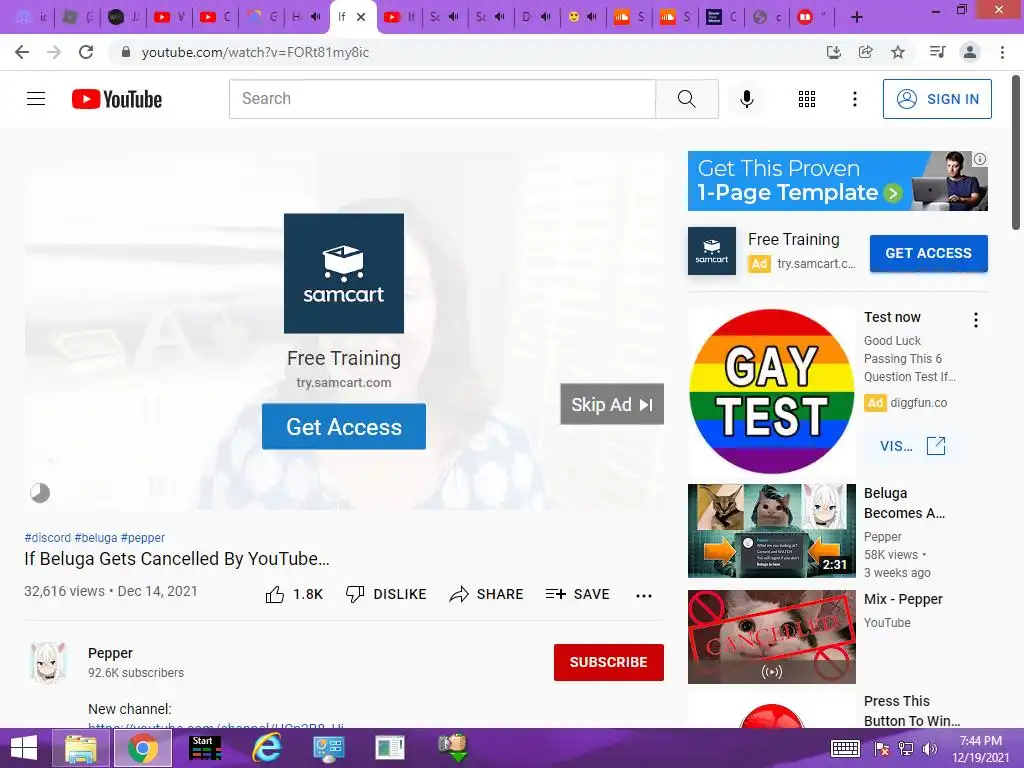Go back to previous page
1024x768 pixels.
click(22, 52)
